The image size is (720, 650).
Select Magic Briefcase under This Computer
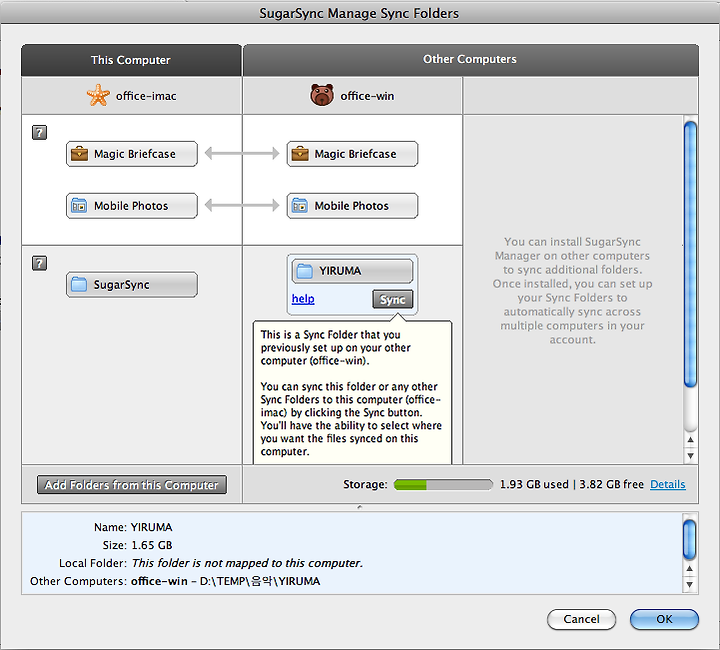[x=132, y=154]
